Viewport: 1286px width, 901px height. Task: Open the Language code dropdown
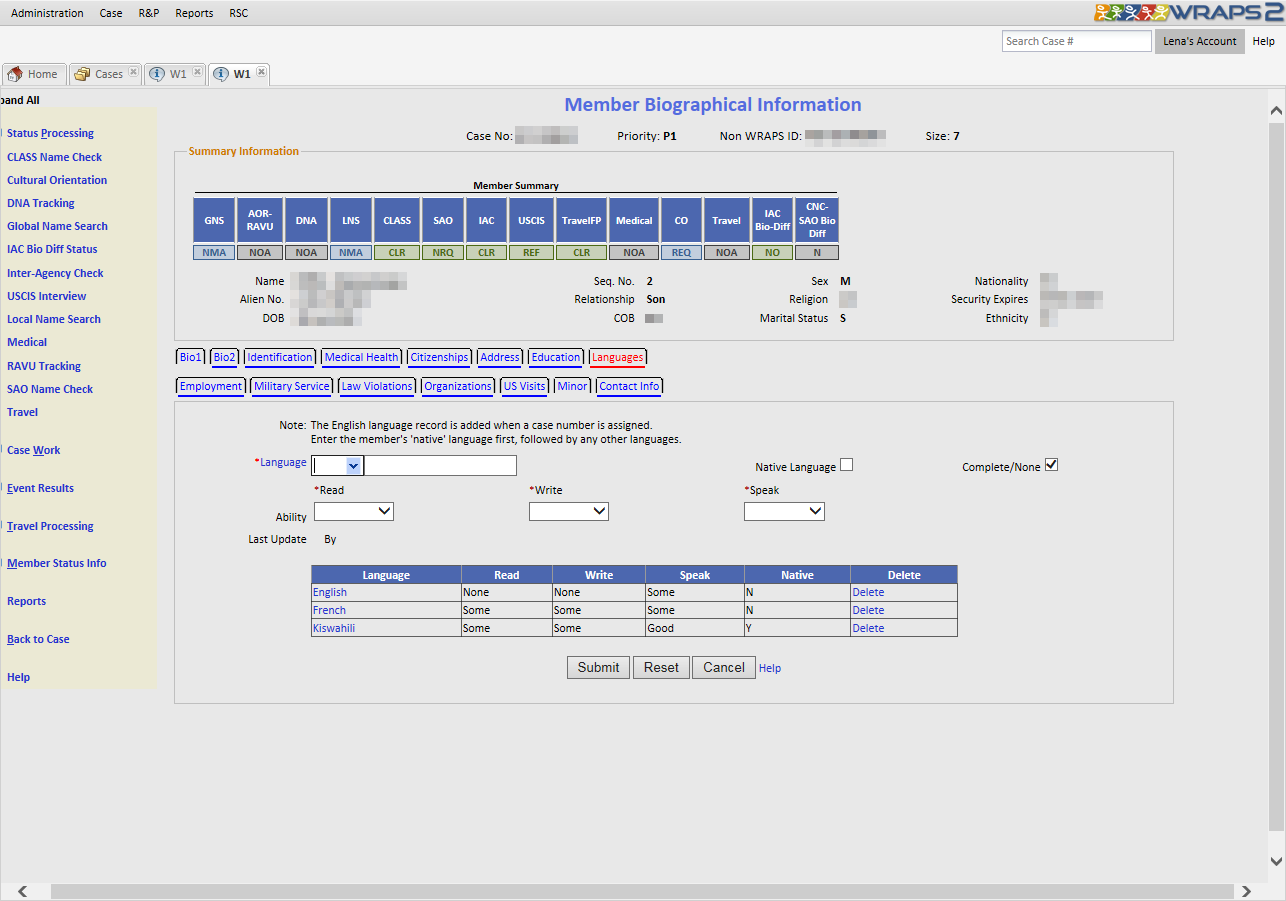352,465
